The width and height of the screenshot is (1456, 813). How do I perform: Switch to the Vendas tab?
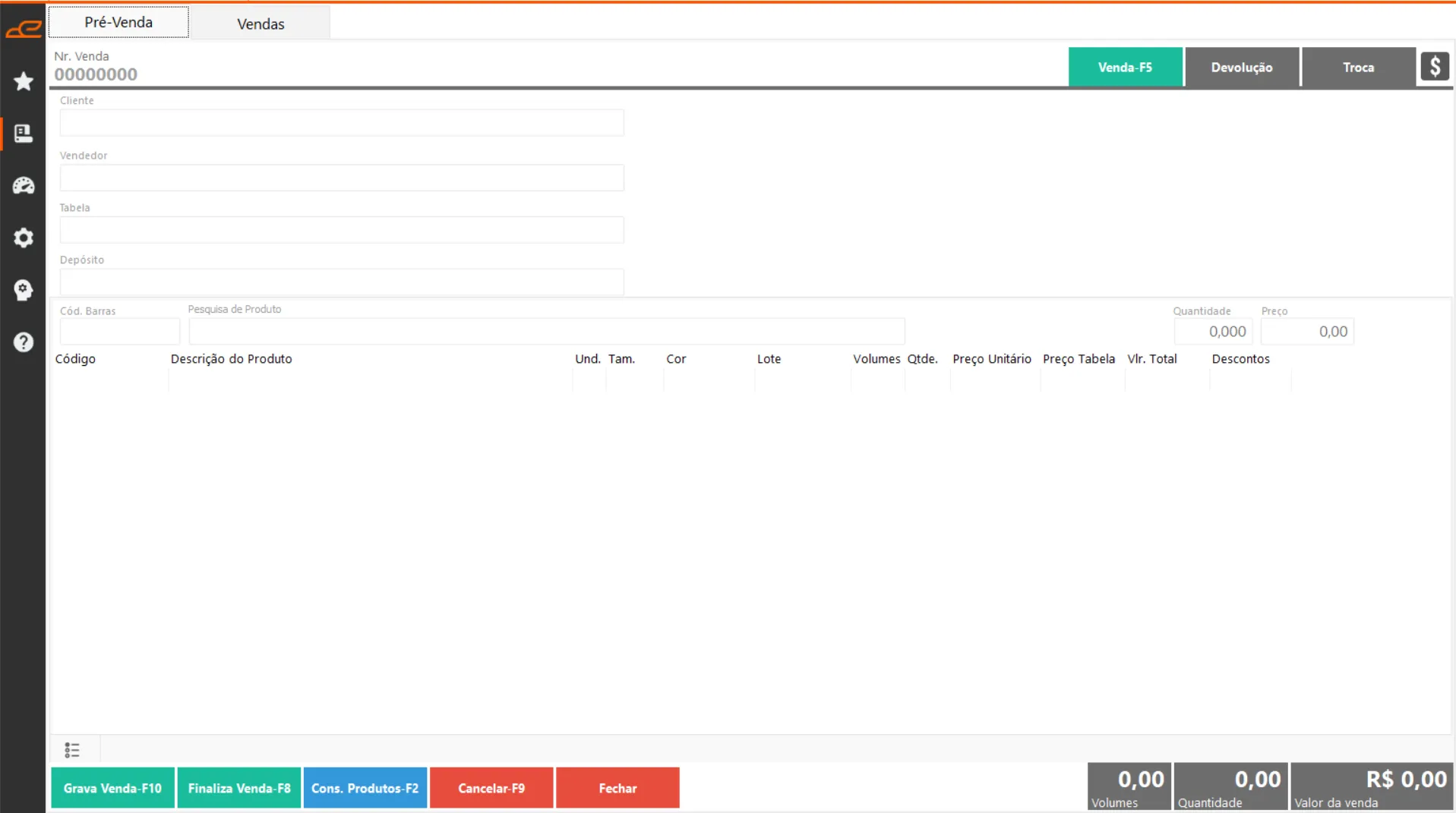pyautogui.click(x=261, y=24)
